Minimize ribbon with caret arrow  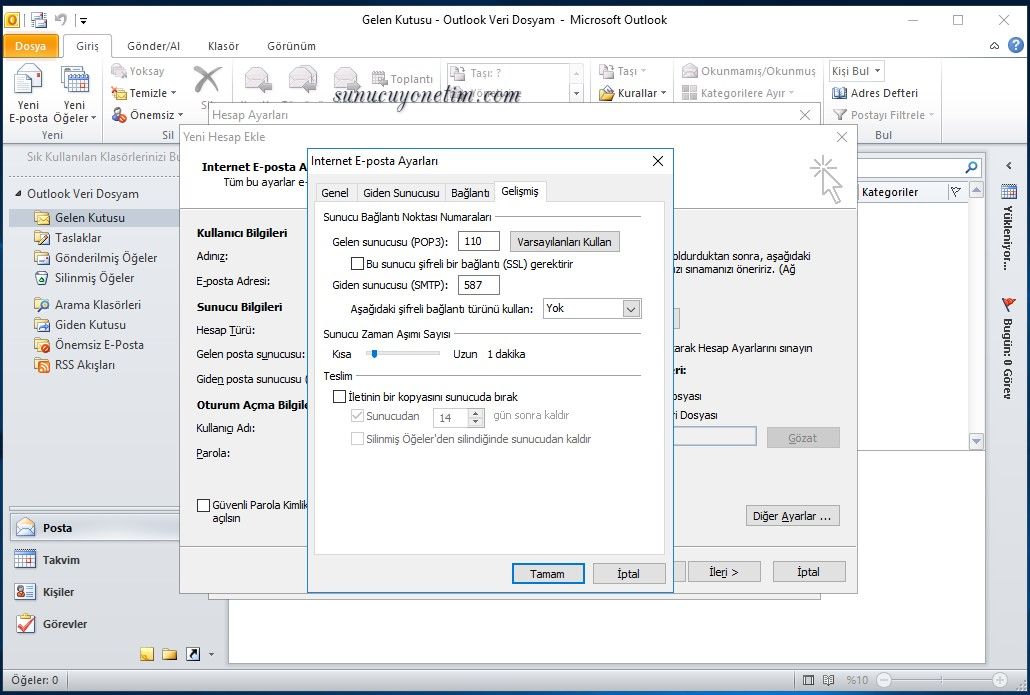coord(995,45)
